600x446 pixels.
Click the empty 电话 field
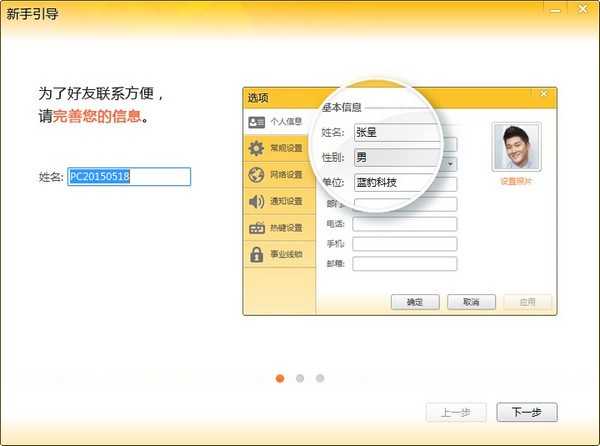404,224
